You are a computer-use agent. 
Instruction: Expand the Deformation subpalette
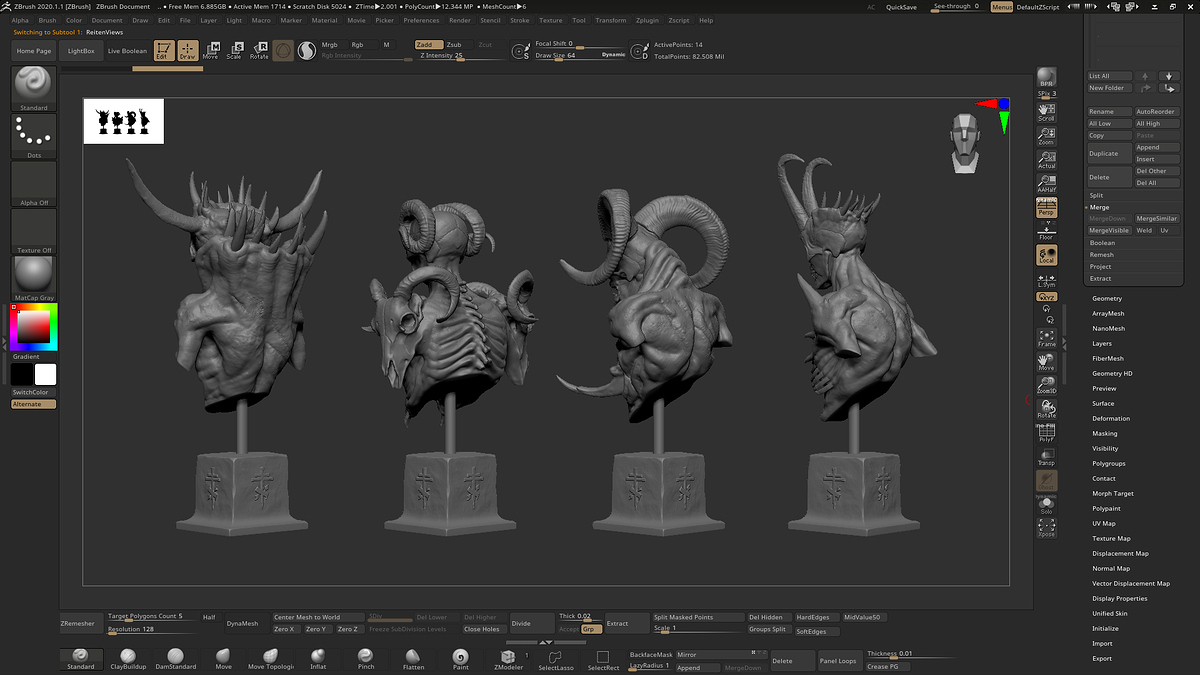1110,418
